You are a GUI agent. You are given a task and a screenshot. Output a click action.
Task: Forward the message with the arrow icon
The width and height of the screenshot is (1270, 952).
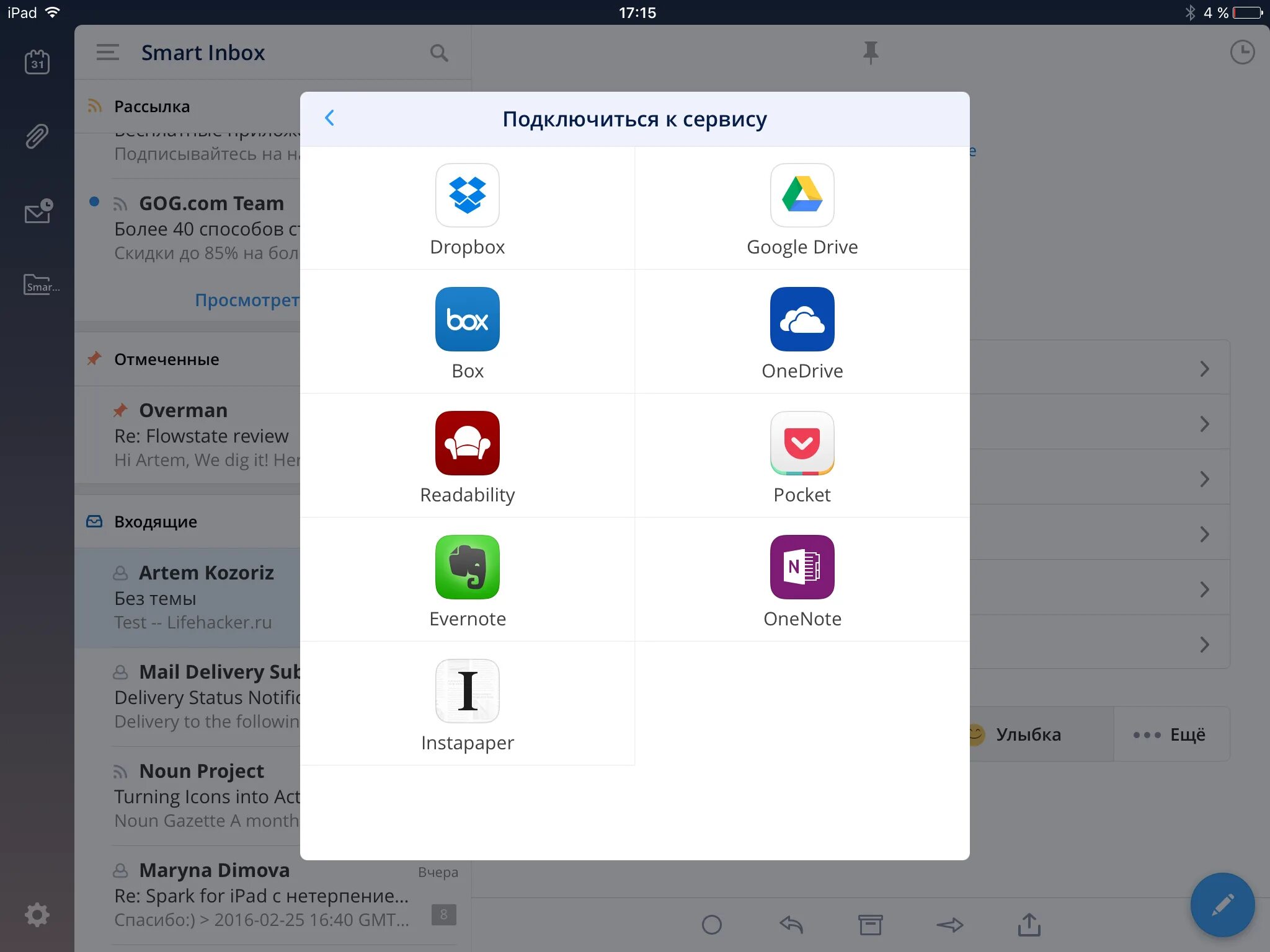[950, 925]
